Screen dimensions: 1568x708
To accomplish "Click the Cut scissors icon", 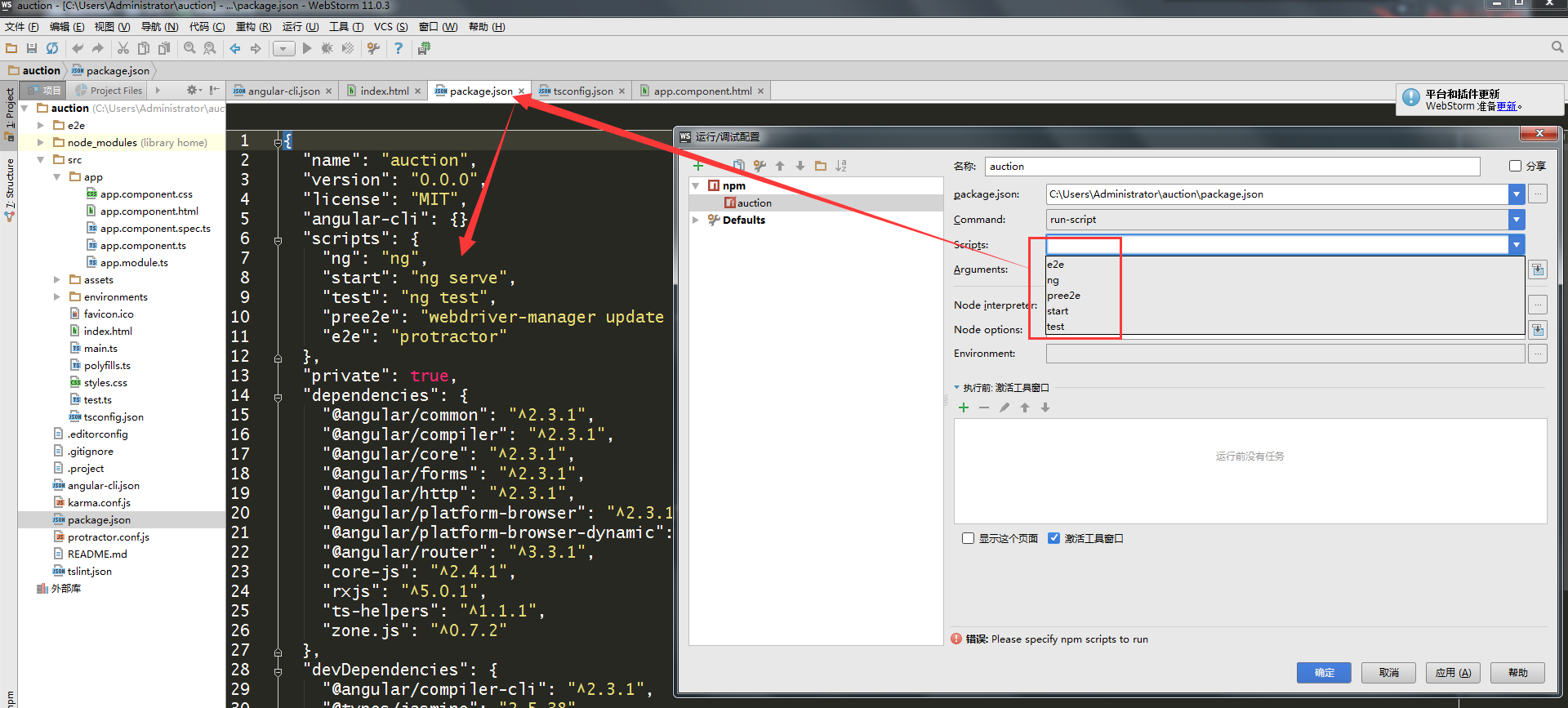I will (x=123, y=48).
